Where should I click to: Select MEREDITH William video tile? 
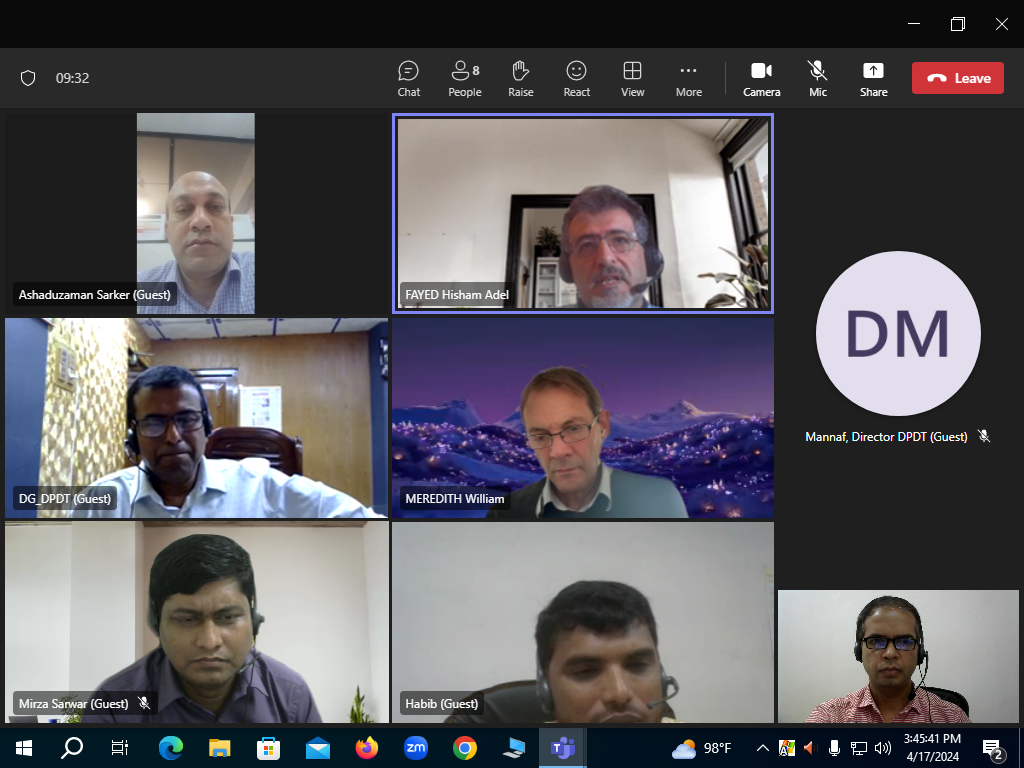click(x=582, y=418)
